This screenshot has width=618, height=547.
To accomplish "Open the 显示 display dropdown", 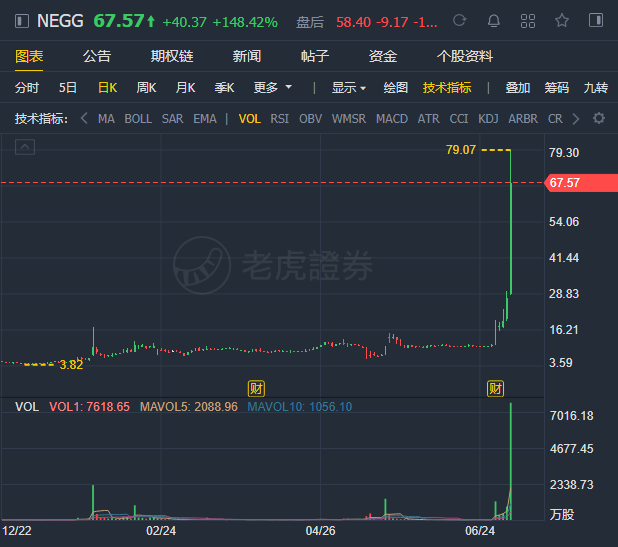I will 349,87.
